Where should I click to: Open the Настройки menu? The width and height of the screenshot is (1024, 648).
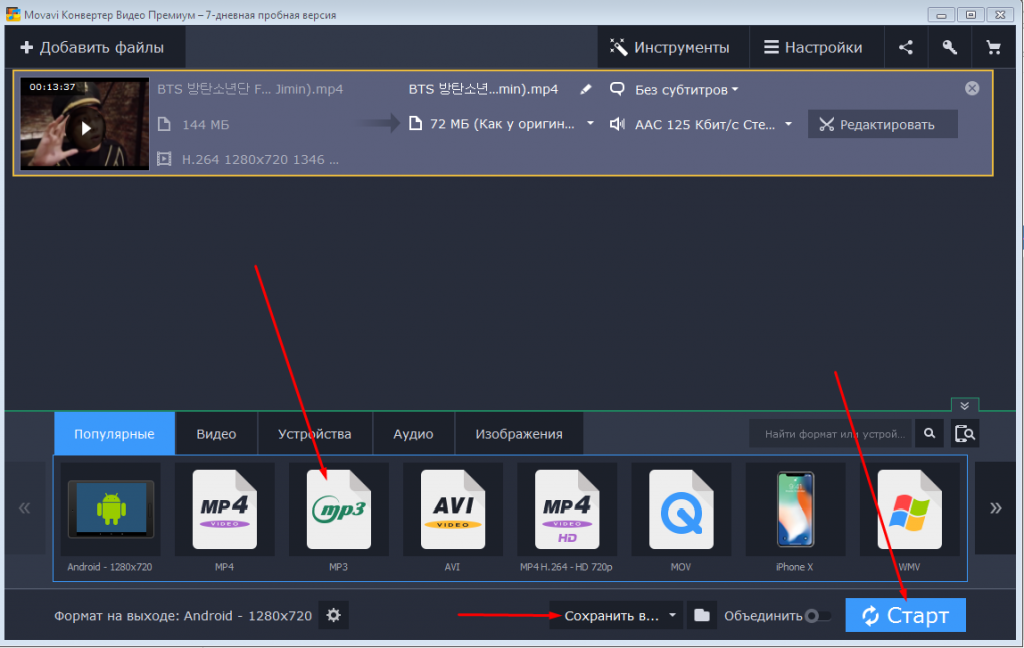coord(816,48)
